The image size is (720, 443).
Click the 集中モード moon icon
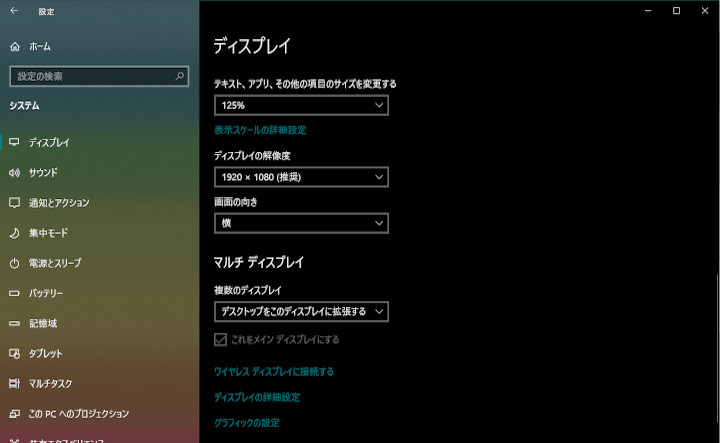[14, 233]
